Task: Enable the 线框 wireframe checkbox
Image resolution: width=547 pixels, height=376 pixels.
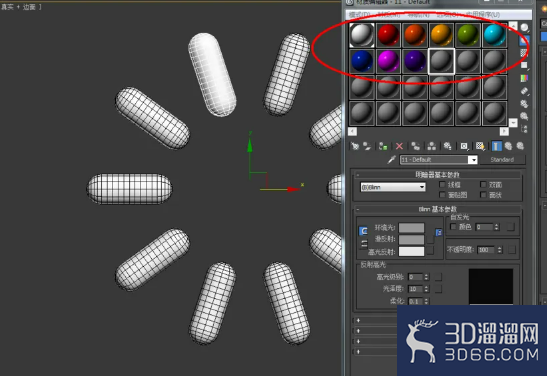Action: (x=442, y=184)
